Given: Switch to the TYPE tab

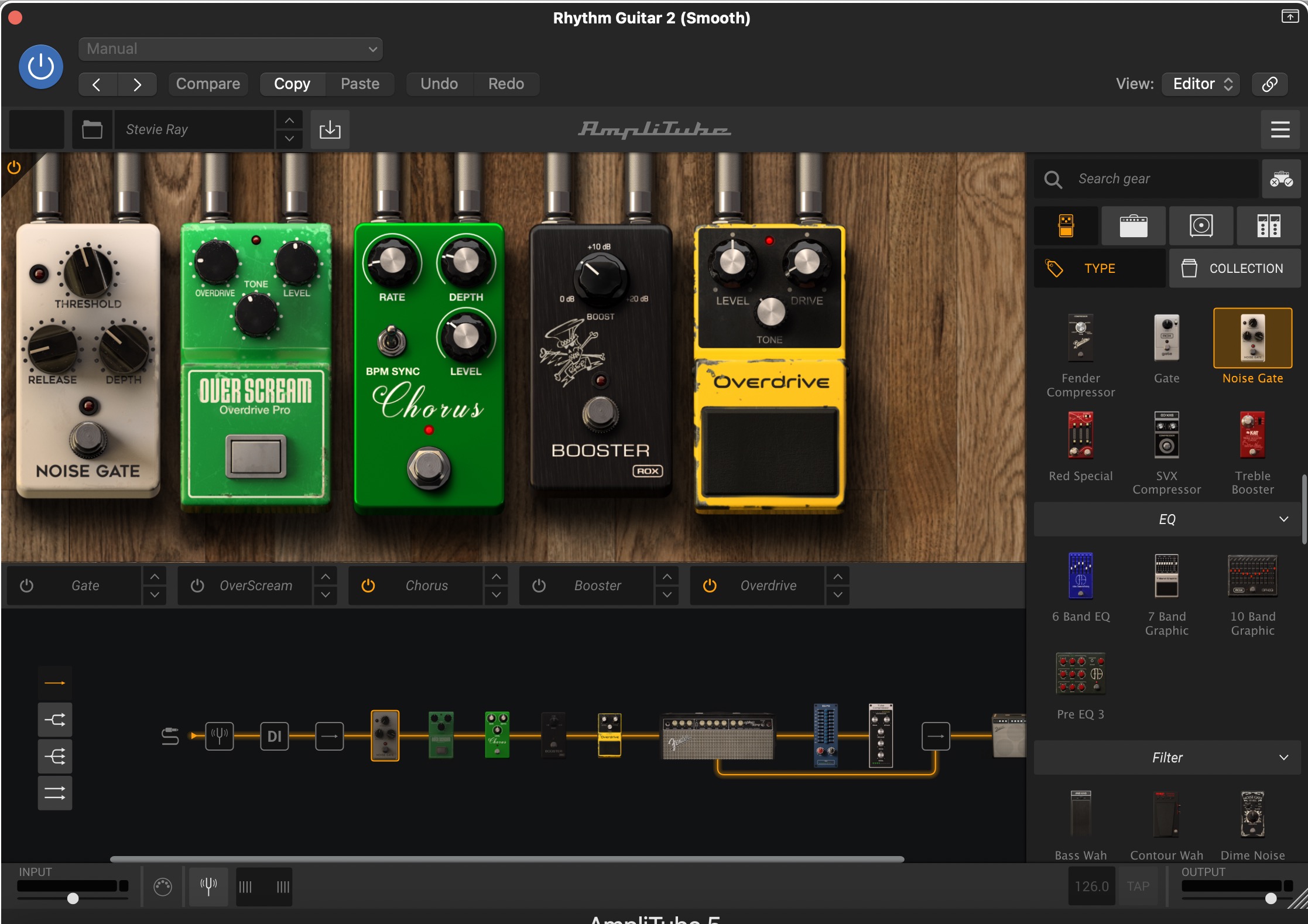Looking at the screenshot, I should point(1100,268).
